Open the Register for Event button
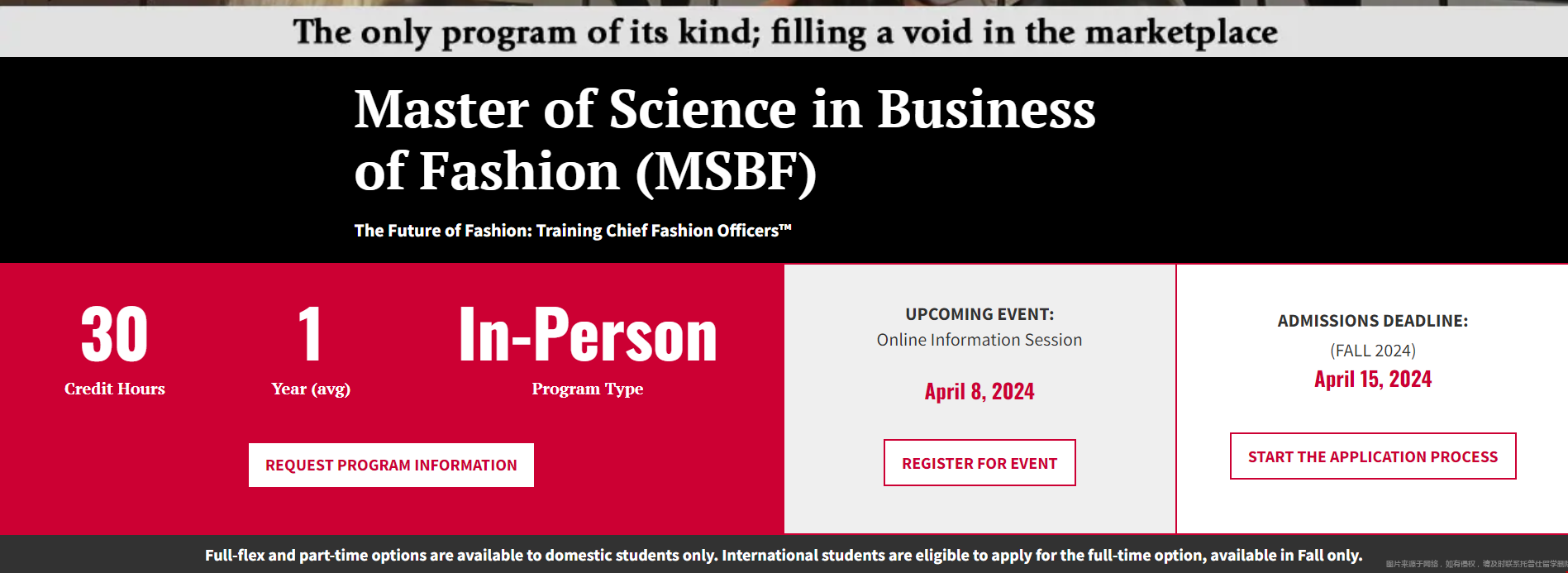Screen dimensions: 1568x573 979,463
